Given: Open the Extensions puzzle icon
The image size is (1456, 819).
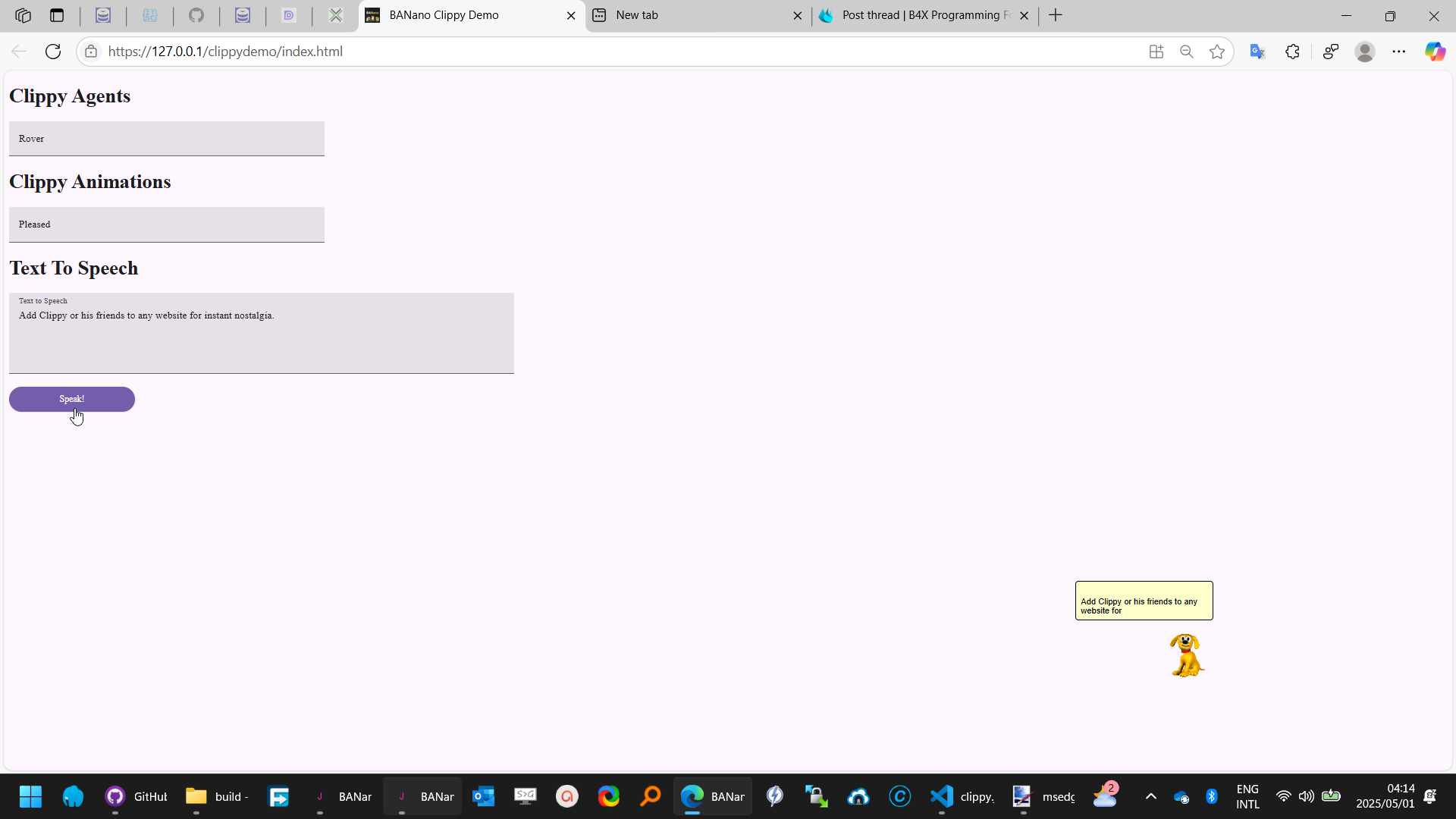Looking at the screenshot, I should coord(1293,52).
